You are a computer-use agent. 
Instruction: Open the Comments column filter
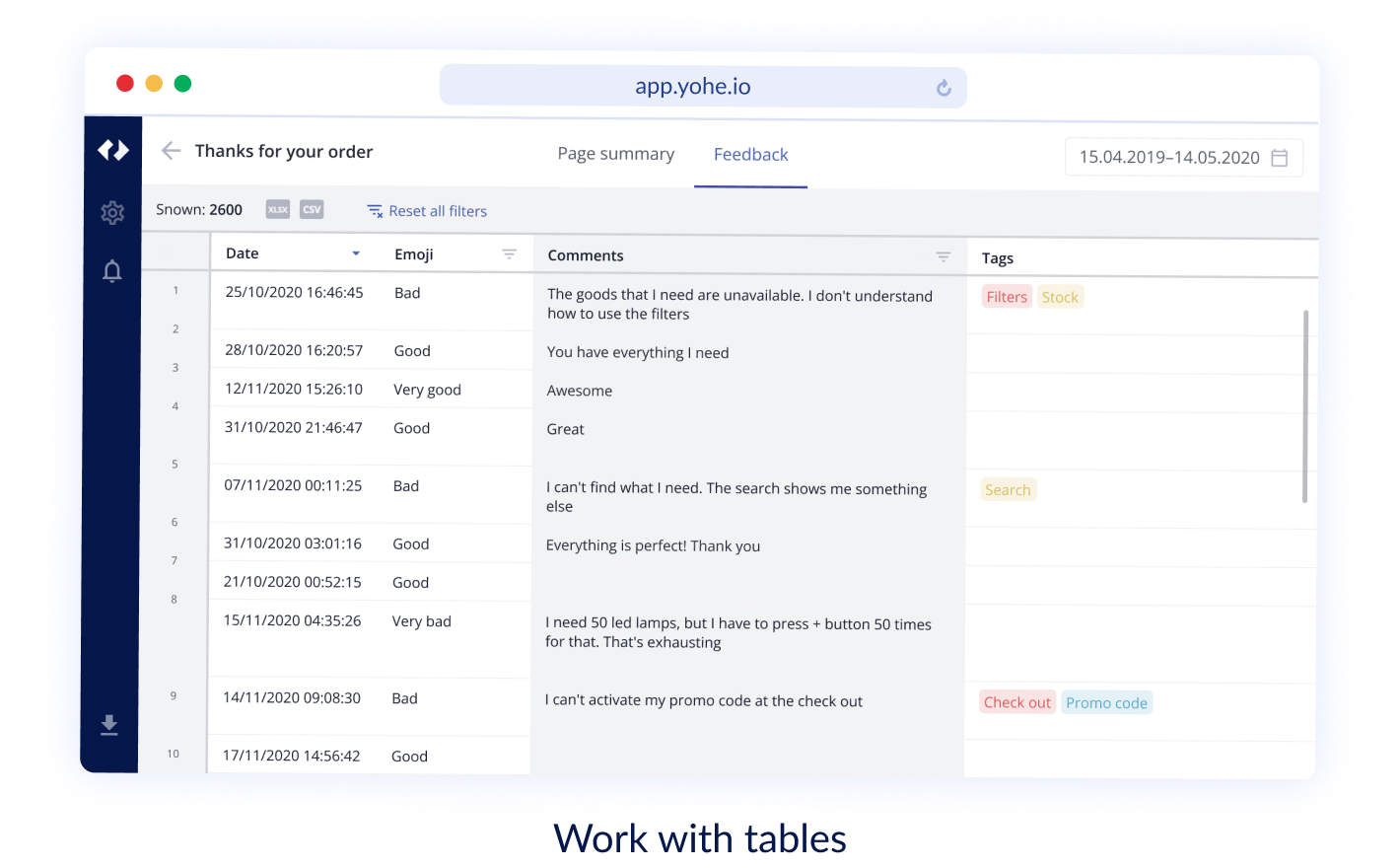tap(943, 256)
